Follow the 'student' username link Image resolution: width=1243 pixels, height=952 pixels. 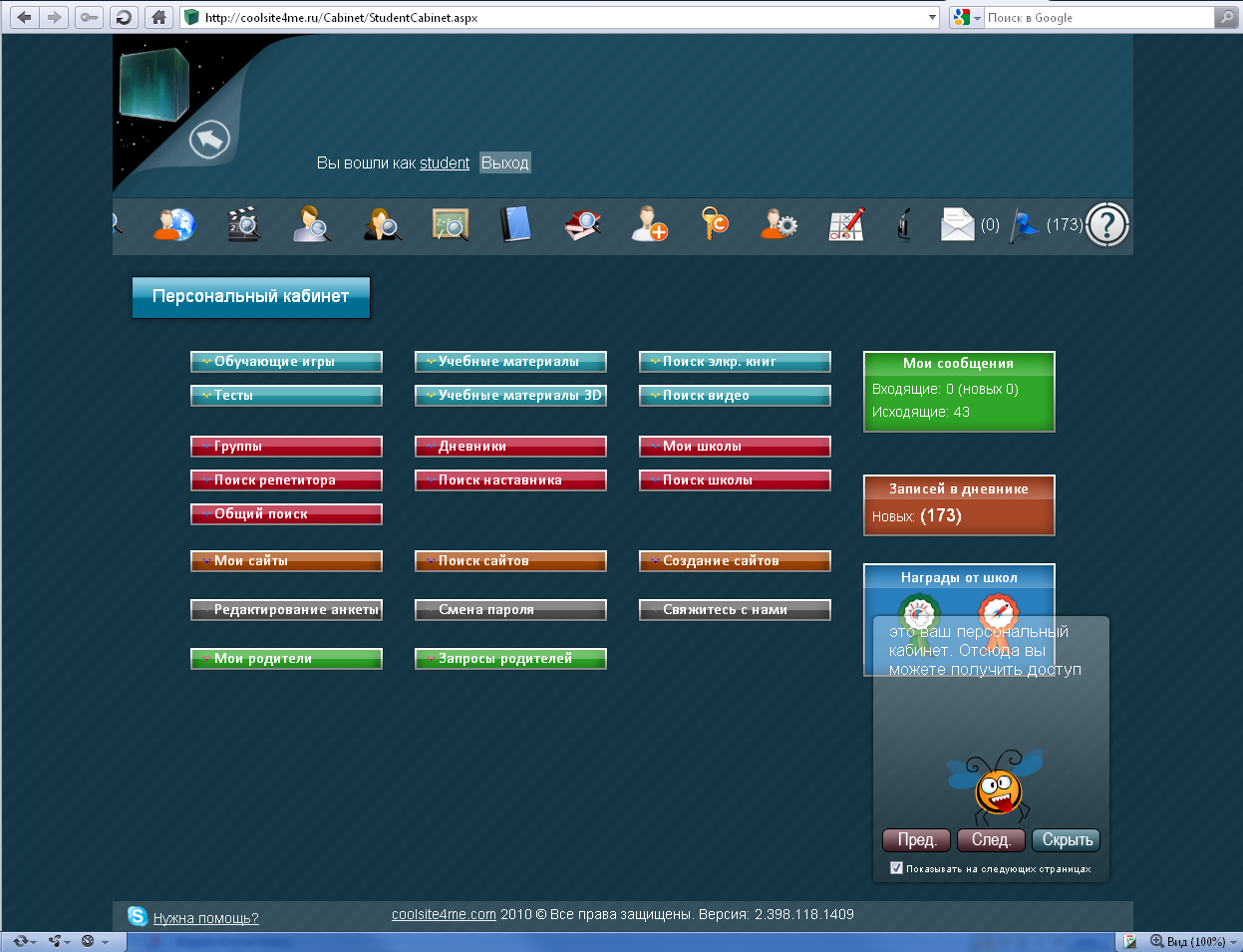(445, 162)
